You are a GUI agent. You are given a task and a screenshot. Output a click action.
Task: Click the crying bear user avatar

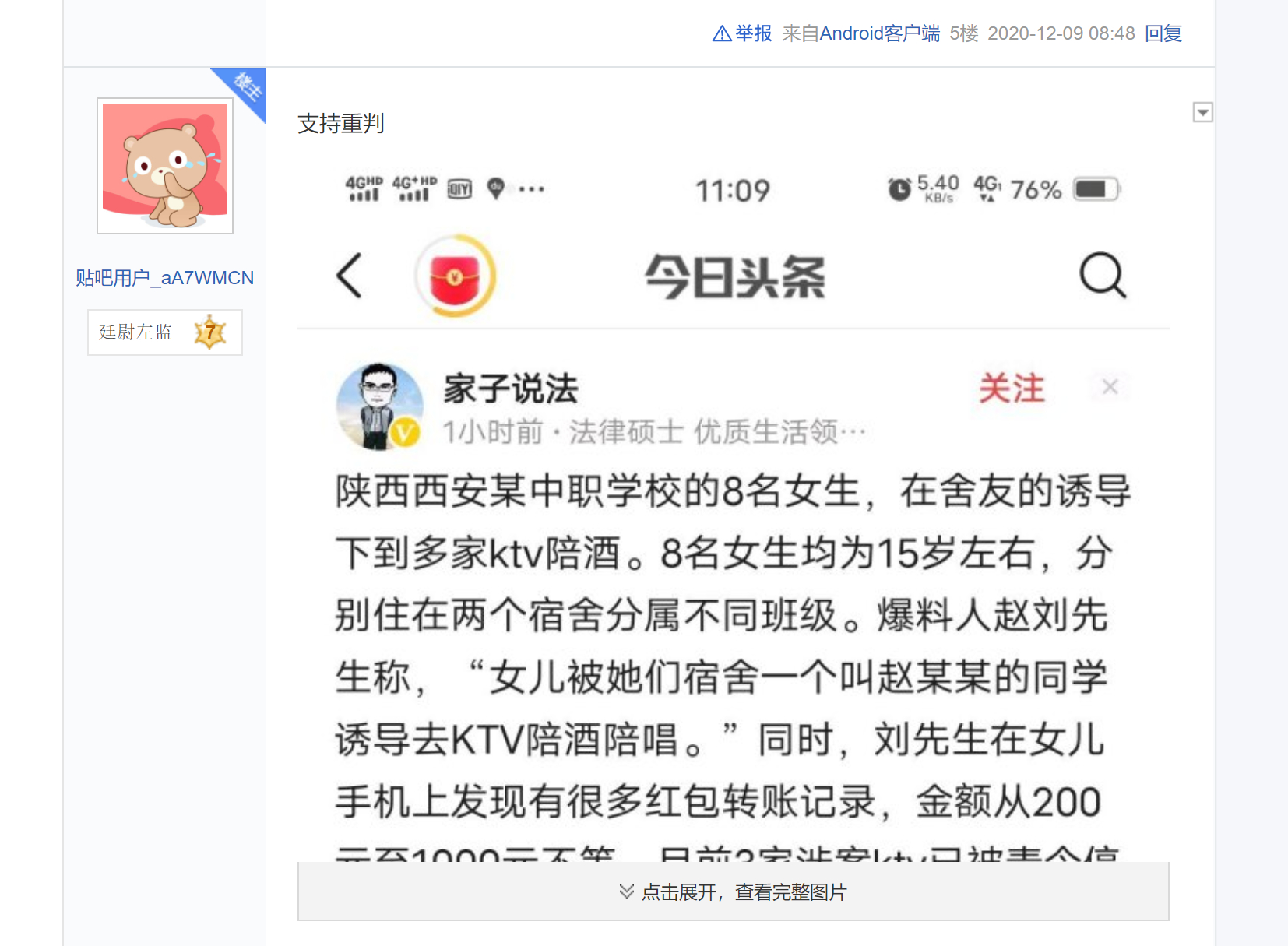165,166
